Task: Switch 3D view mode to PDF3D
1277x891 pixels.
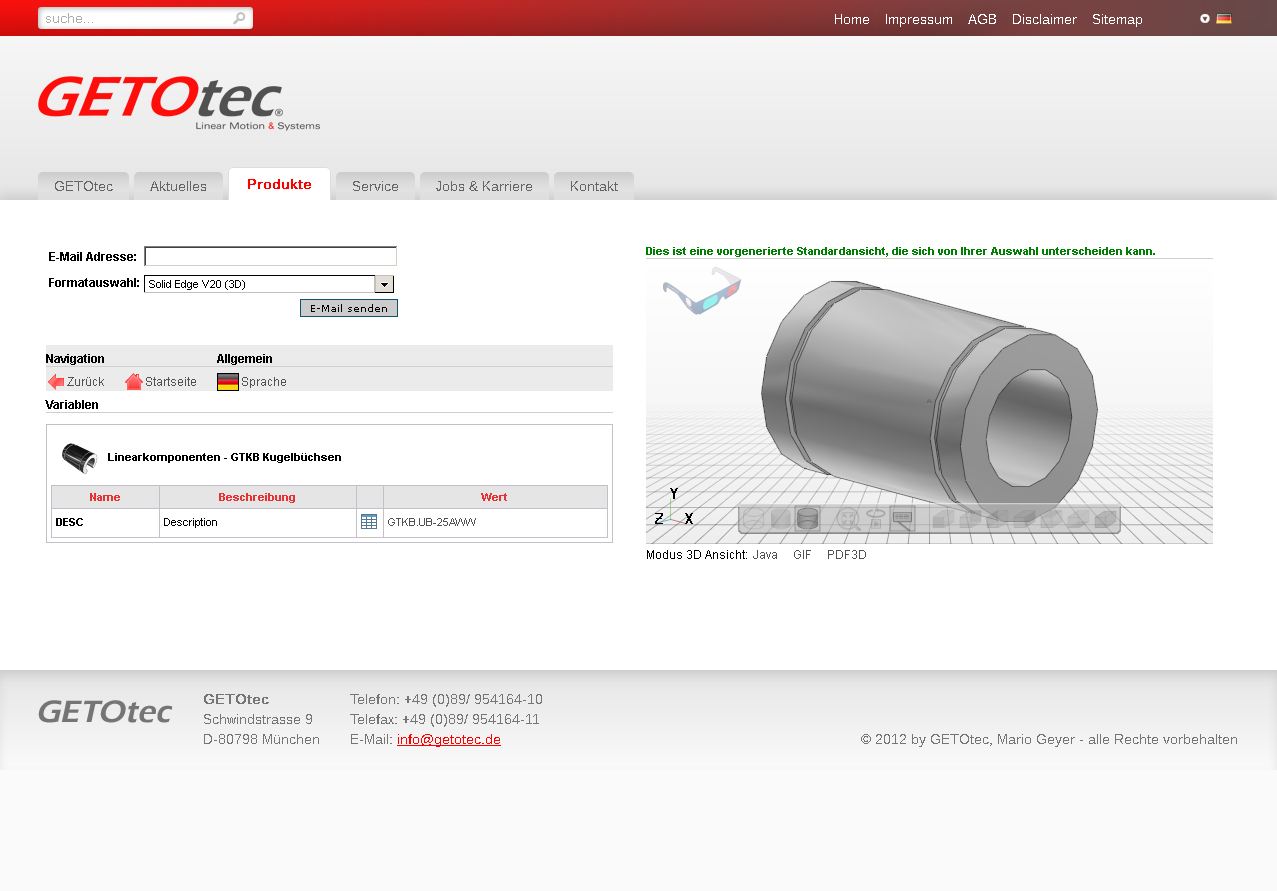Action: pos(846,555)
